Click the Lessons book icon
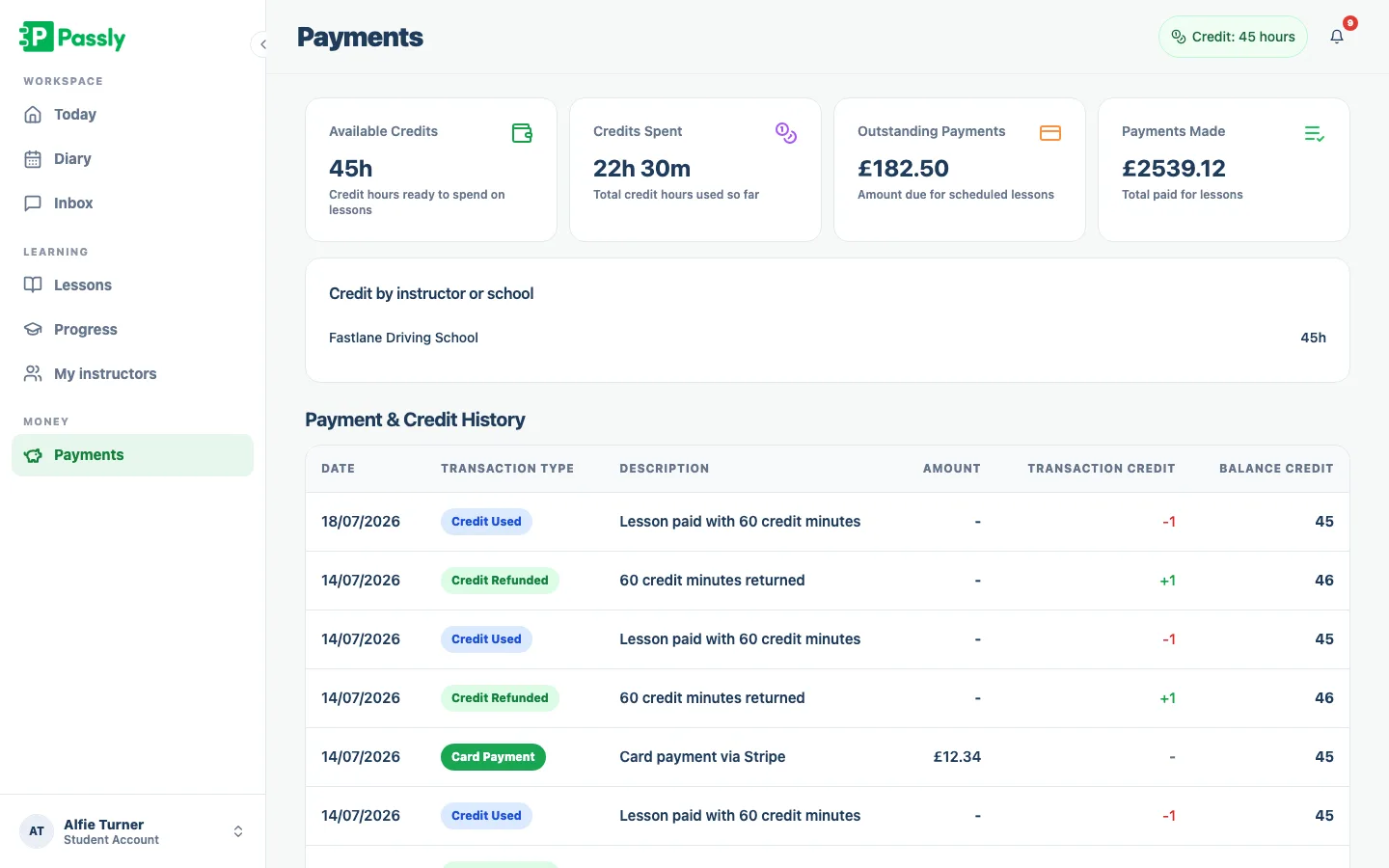The image size is (1389, 868). click(x=33, y=285)
